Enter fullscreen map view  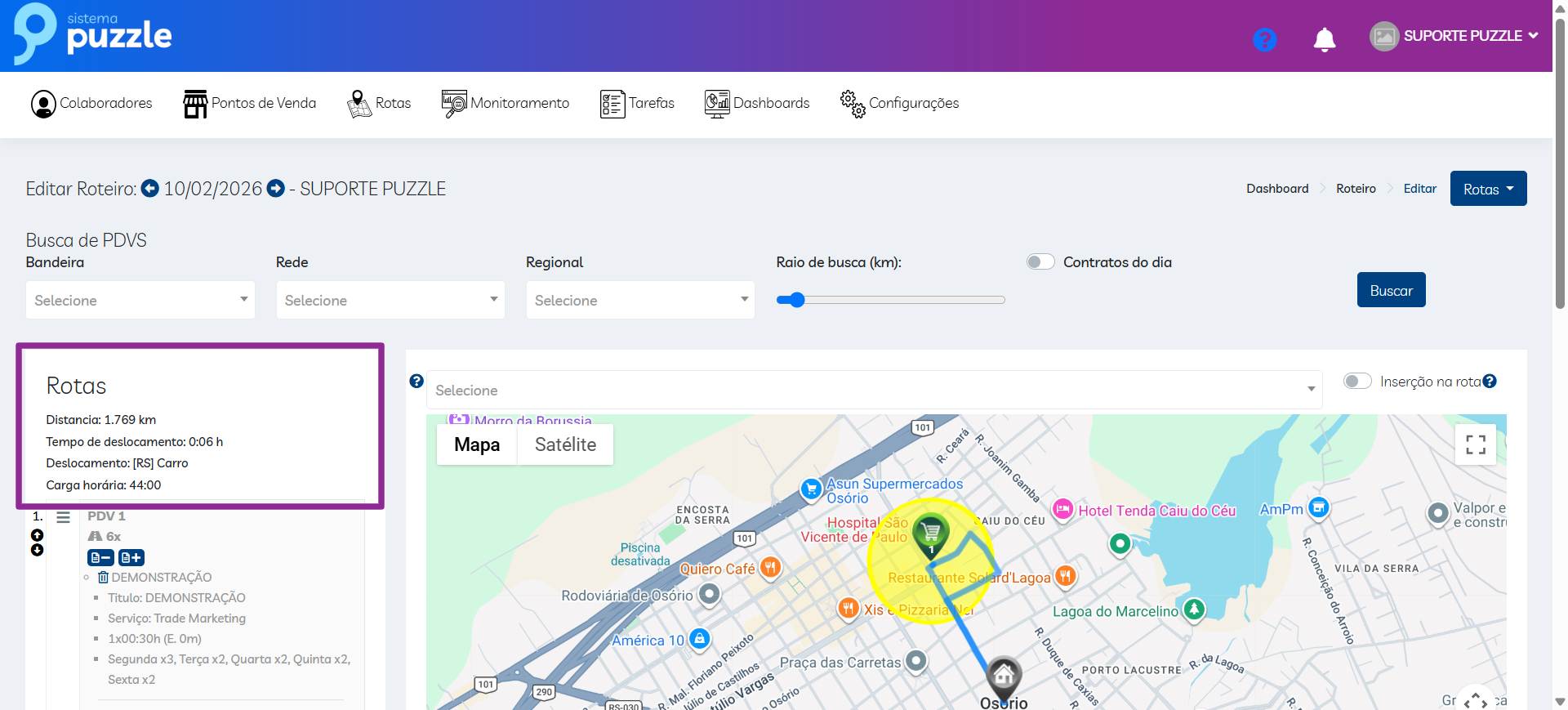(1475, 444)
